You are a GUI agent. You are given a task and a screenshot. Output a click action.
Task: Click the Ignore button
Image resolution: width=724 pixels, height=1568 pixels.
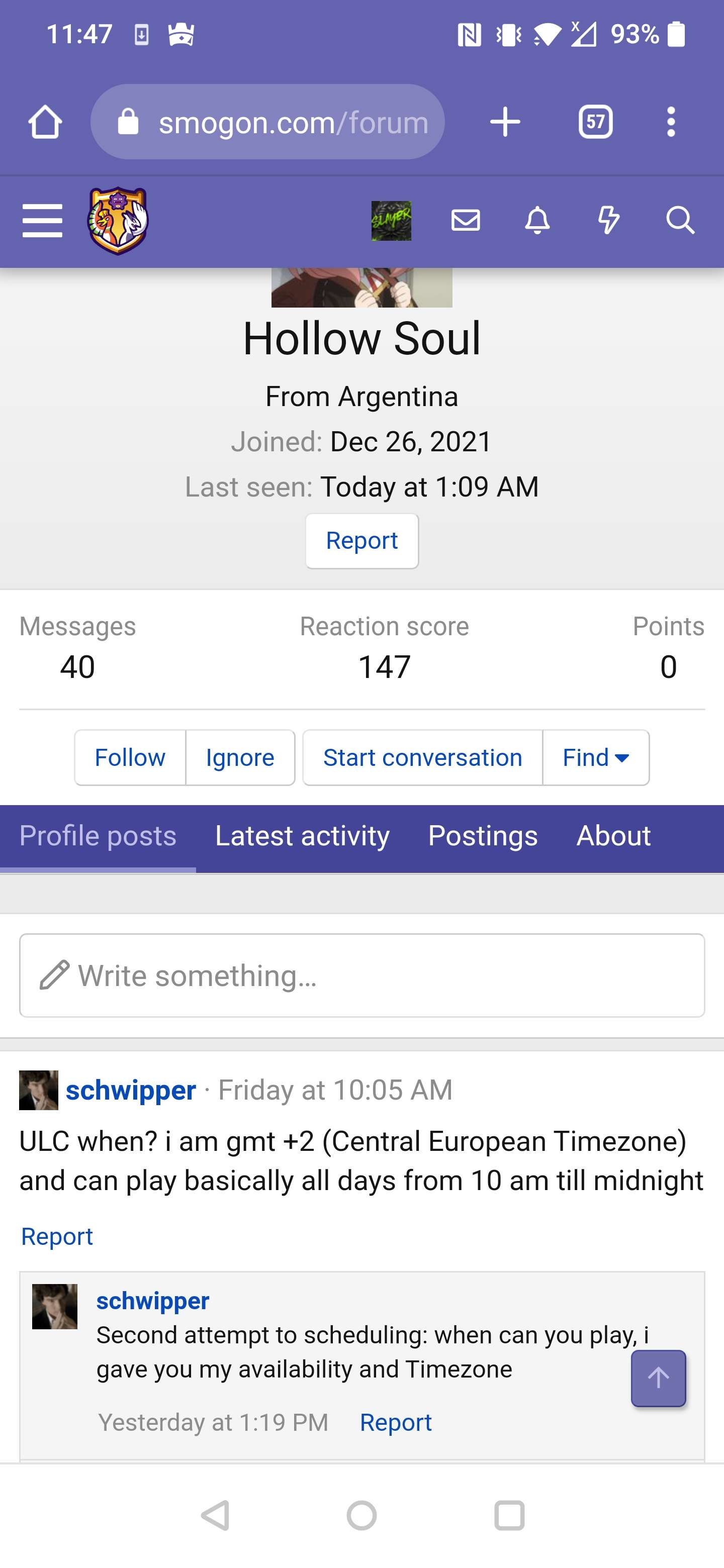click(240, 758)
